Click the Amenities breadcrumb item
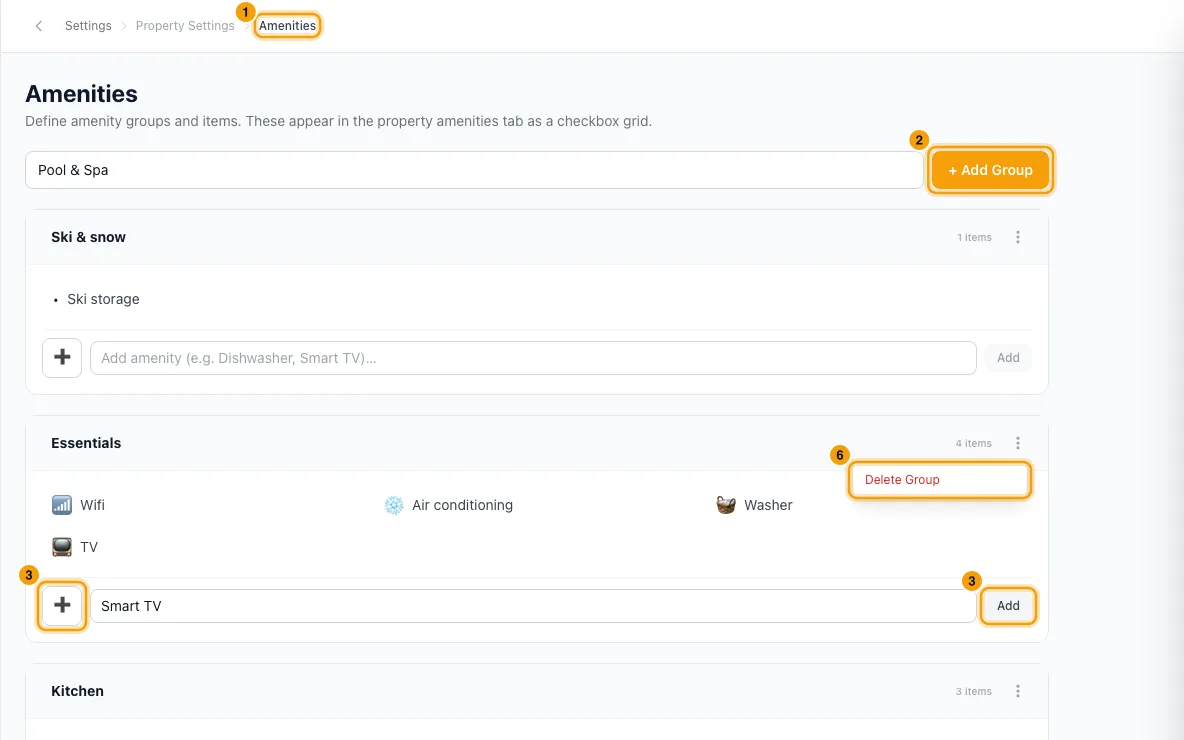 pos(287,26)
